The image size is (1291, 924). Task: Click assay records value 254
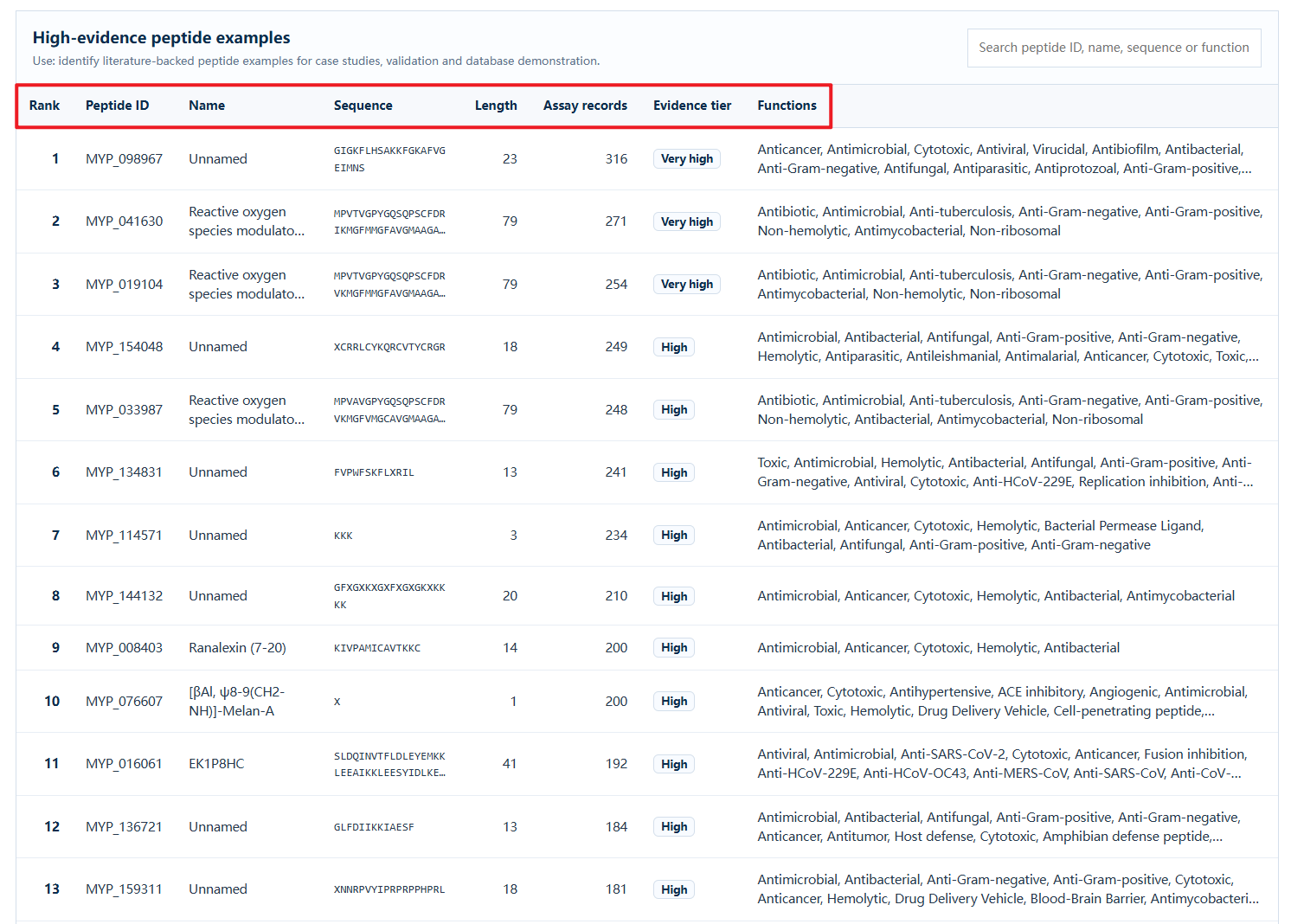(616, 285)
